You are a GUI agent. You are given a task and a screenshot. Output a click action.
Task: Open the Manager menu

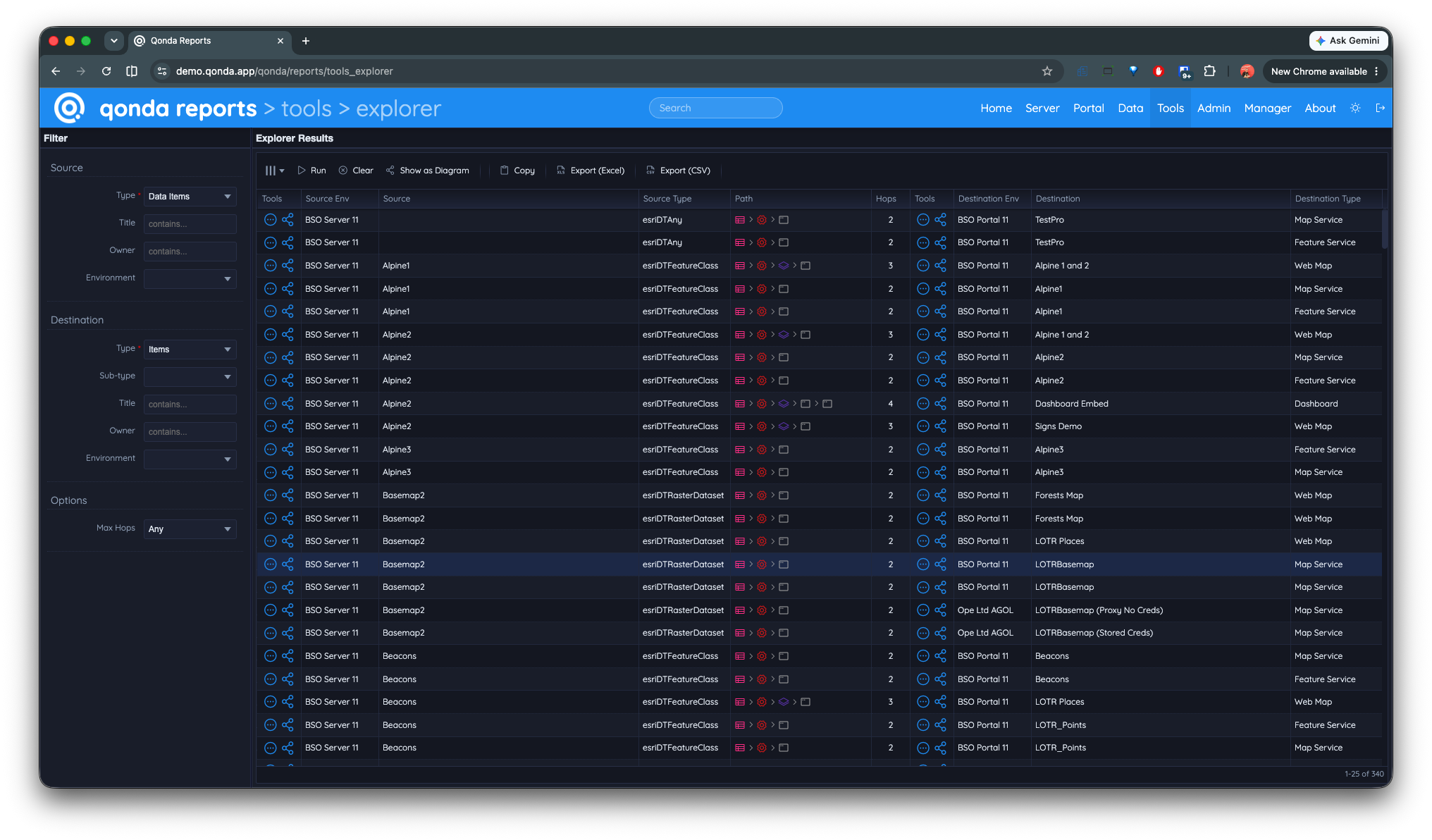[x=1267, y=108]
